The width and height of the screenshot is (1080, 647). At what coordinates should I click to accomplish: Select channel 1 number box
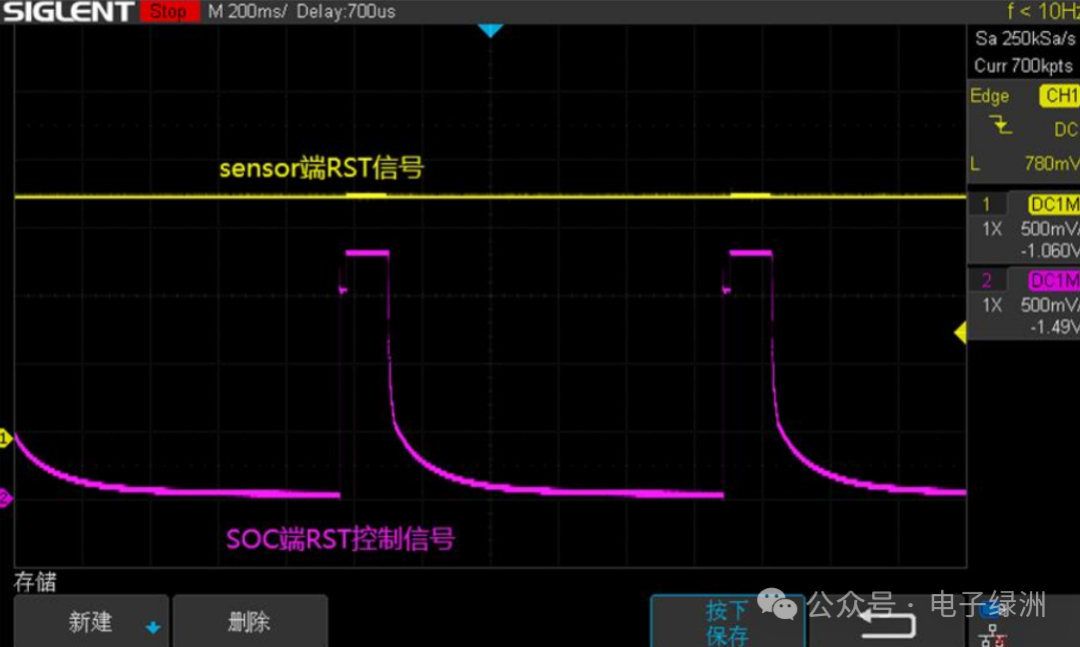pos(987,204)
